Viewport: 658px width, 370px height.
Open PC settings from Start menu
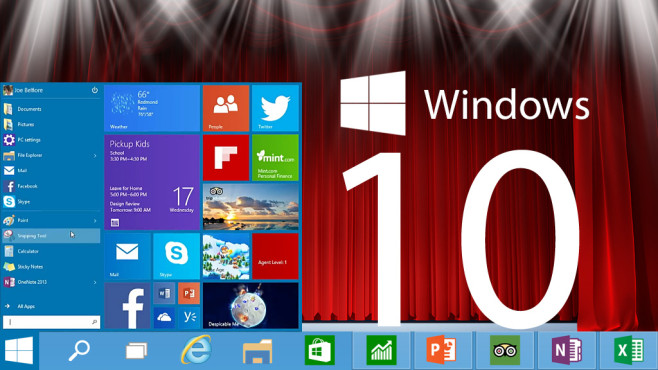[x=51, y=140]
